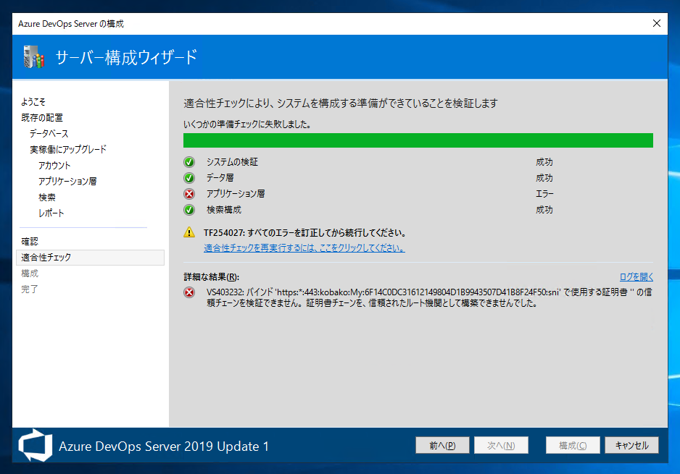This screenshot has height=474, width=680.
Task: Click the Azure DevOps logo in the footer
Action: point(35,445)
